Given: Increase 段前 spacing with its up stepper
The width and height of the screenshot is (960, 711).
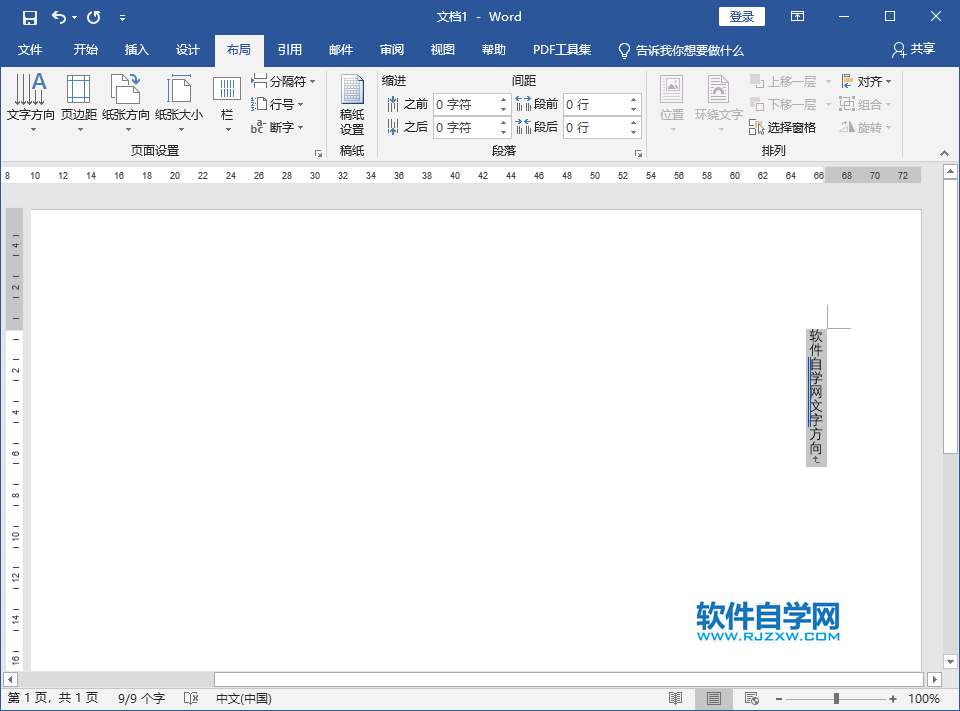Looking at the screenshot, I should coord(633,97).
